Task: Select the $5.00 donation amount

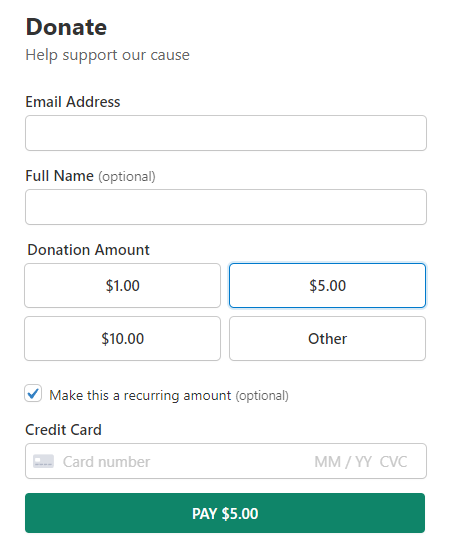Action: [x=327, y=286]
